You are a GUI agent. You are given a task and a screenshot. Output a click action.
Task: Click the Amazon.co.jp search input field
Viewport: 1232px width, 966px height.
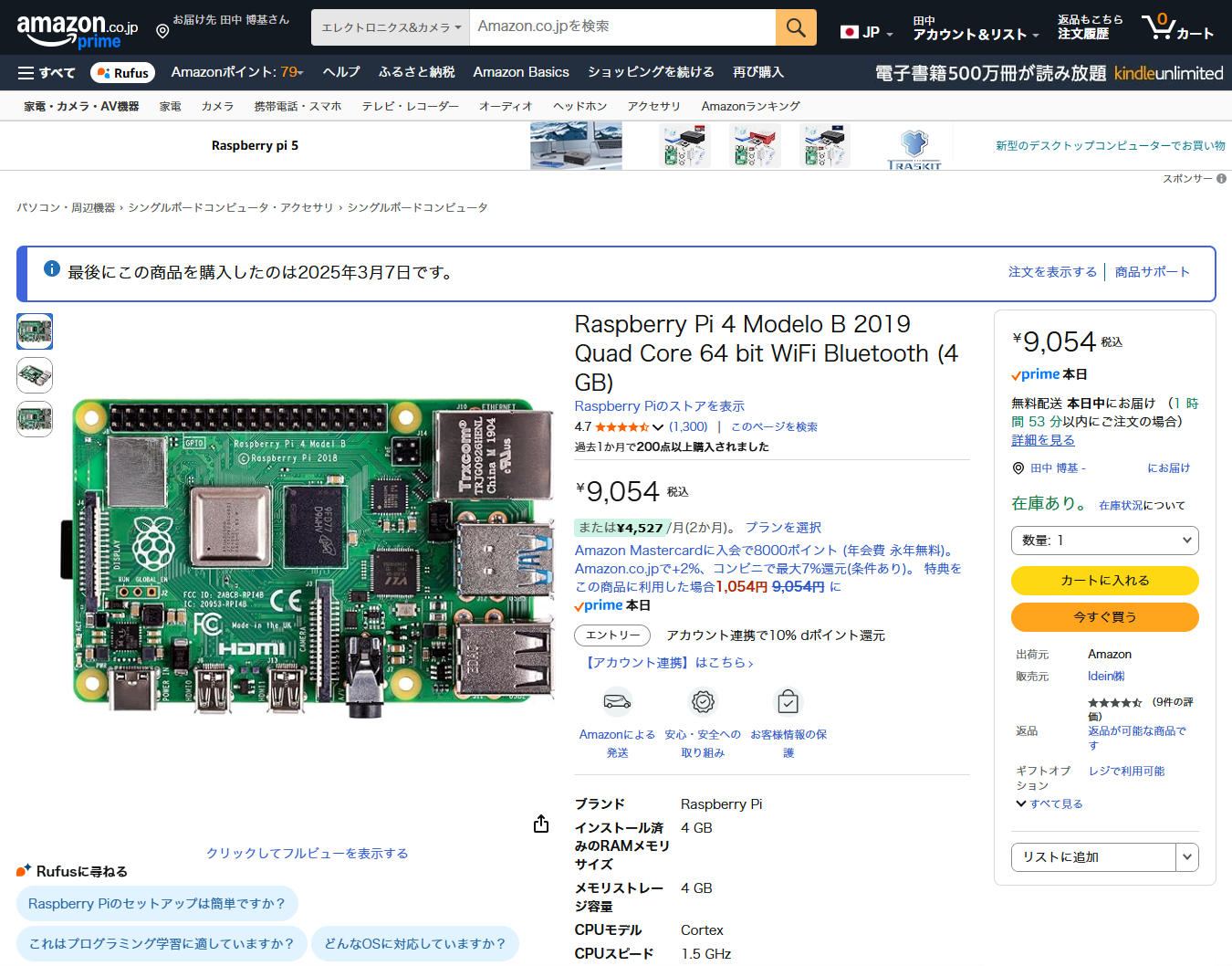622,27
